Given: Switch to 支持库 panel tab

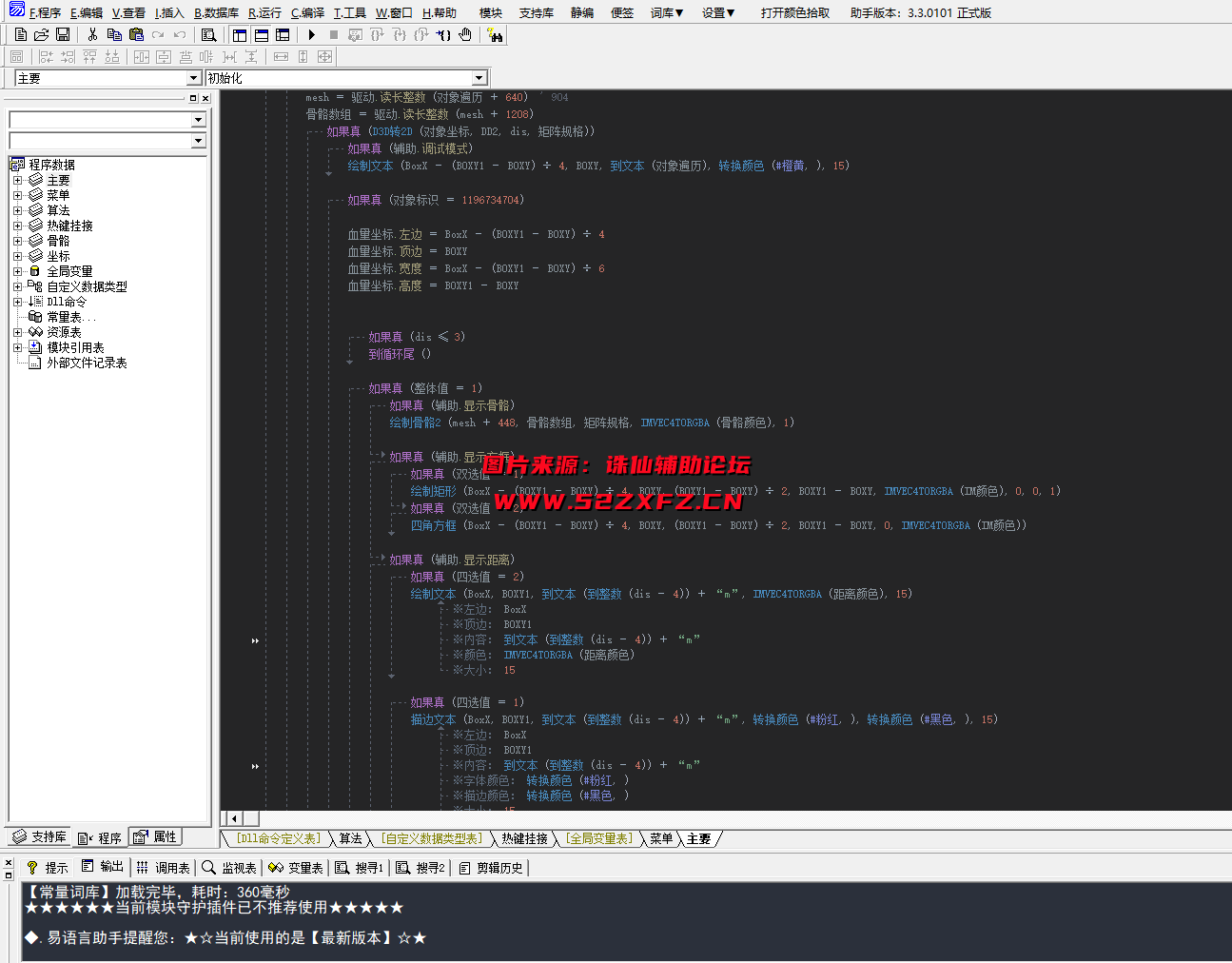Looking at the screenshot, I should coord(40,837).
